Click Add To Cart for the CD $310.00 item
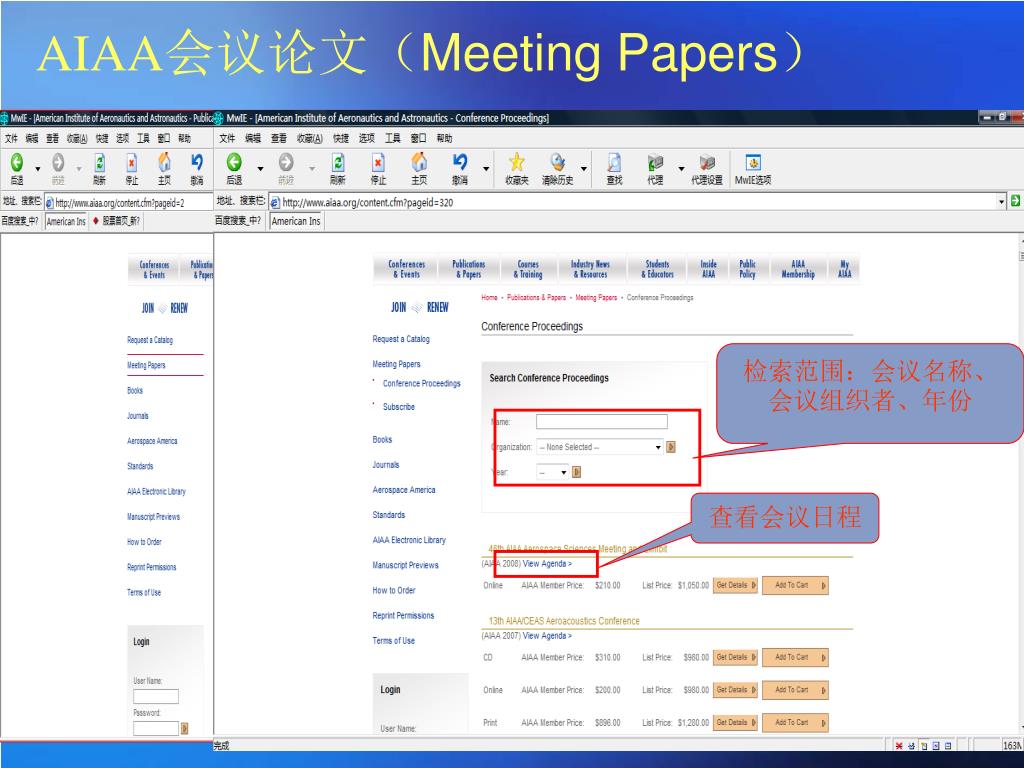This screenshot has height=768, width=1024. coord(795,657)
